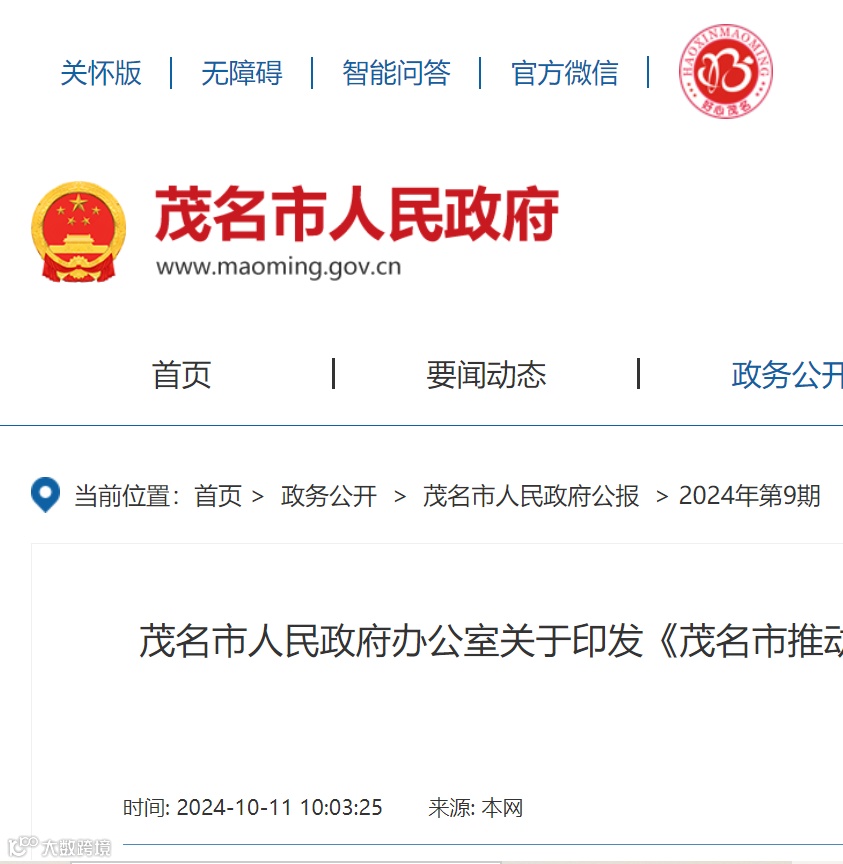This screenshot has width=843, height=864.
Task: Select the 政务公开 navigation tab
Action: (x=787, y=375)
